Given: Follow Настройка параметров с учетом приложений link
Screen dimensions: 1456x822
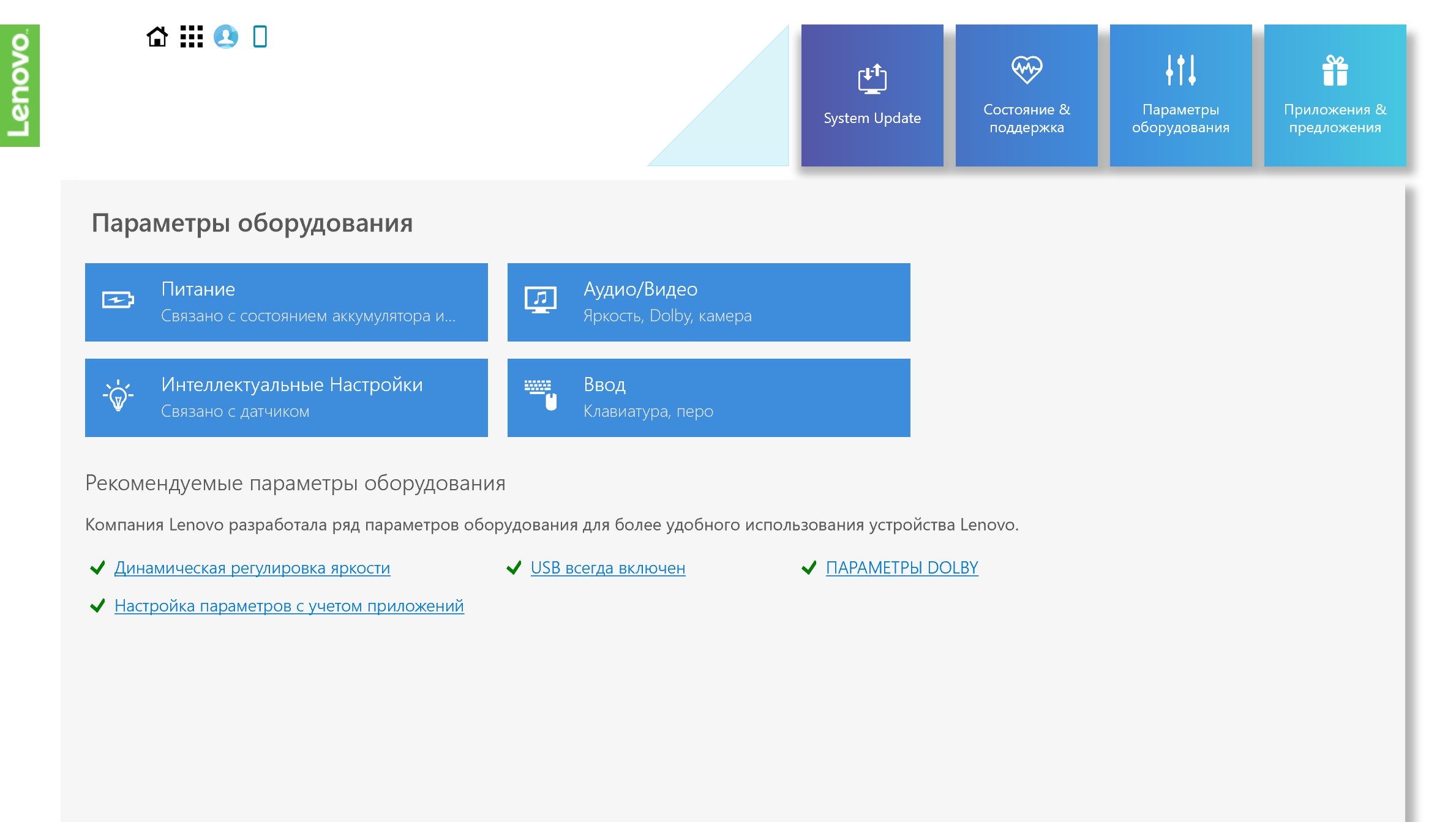Looking at the screenshot, I should click(289, 606).
